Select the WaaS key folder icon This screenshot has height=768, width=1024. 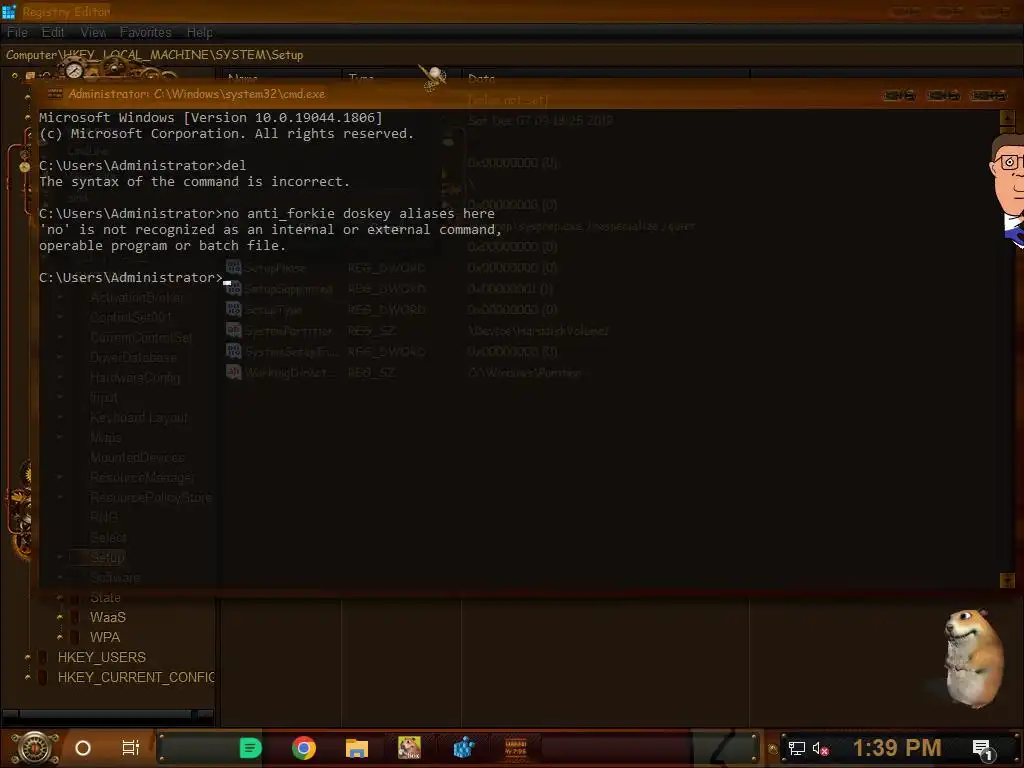click(x=75, y=617)
